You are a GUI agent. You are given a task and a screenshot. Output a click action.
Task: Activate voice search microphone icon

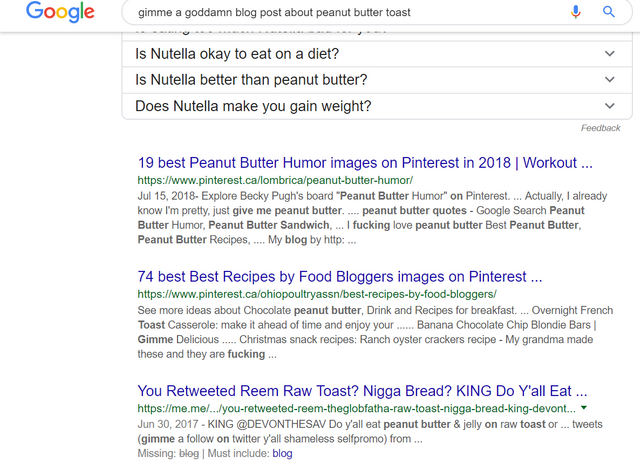click(576, 12)
